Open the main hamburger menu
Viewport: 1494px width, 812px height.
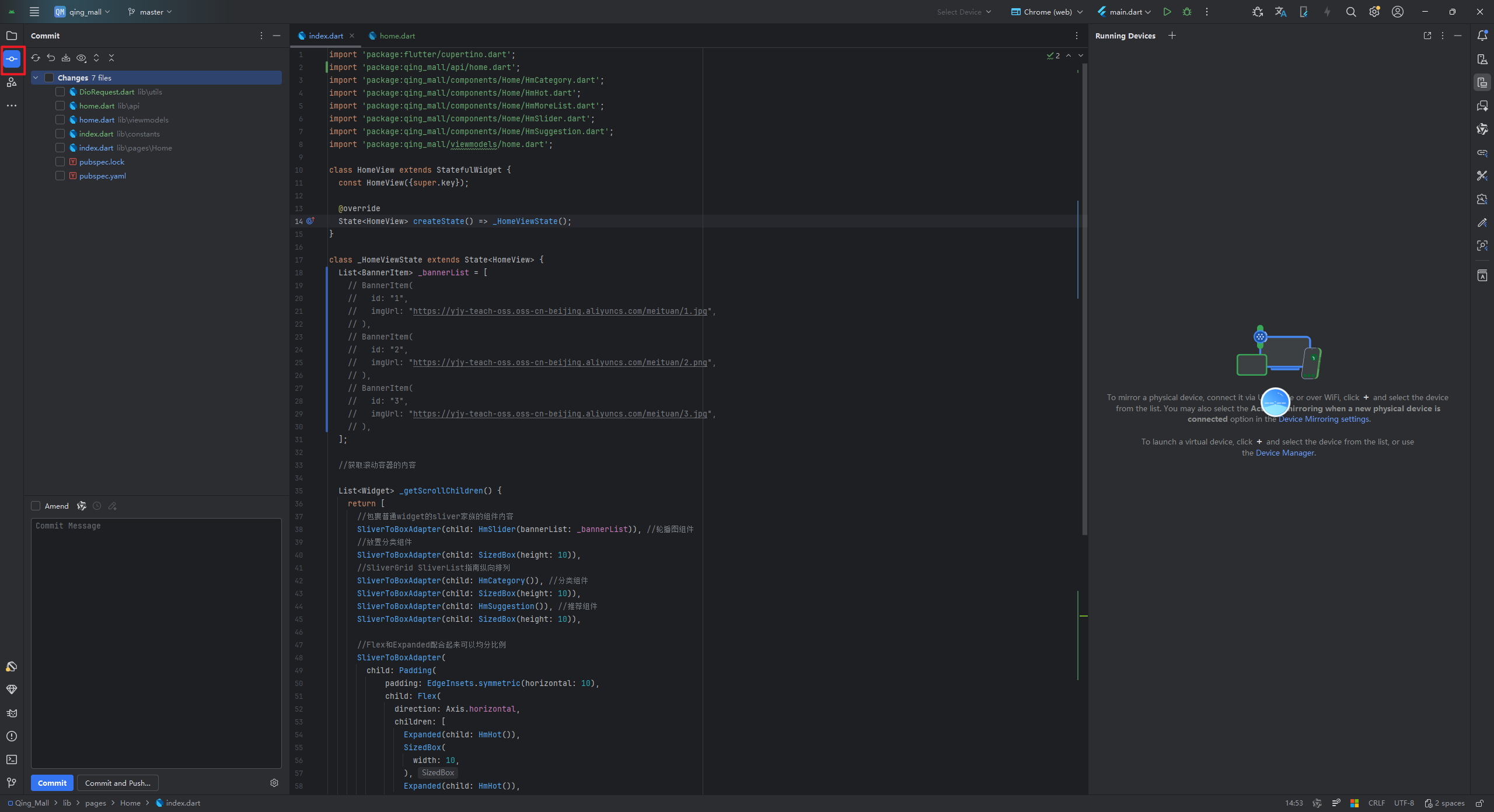[34, 12]
